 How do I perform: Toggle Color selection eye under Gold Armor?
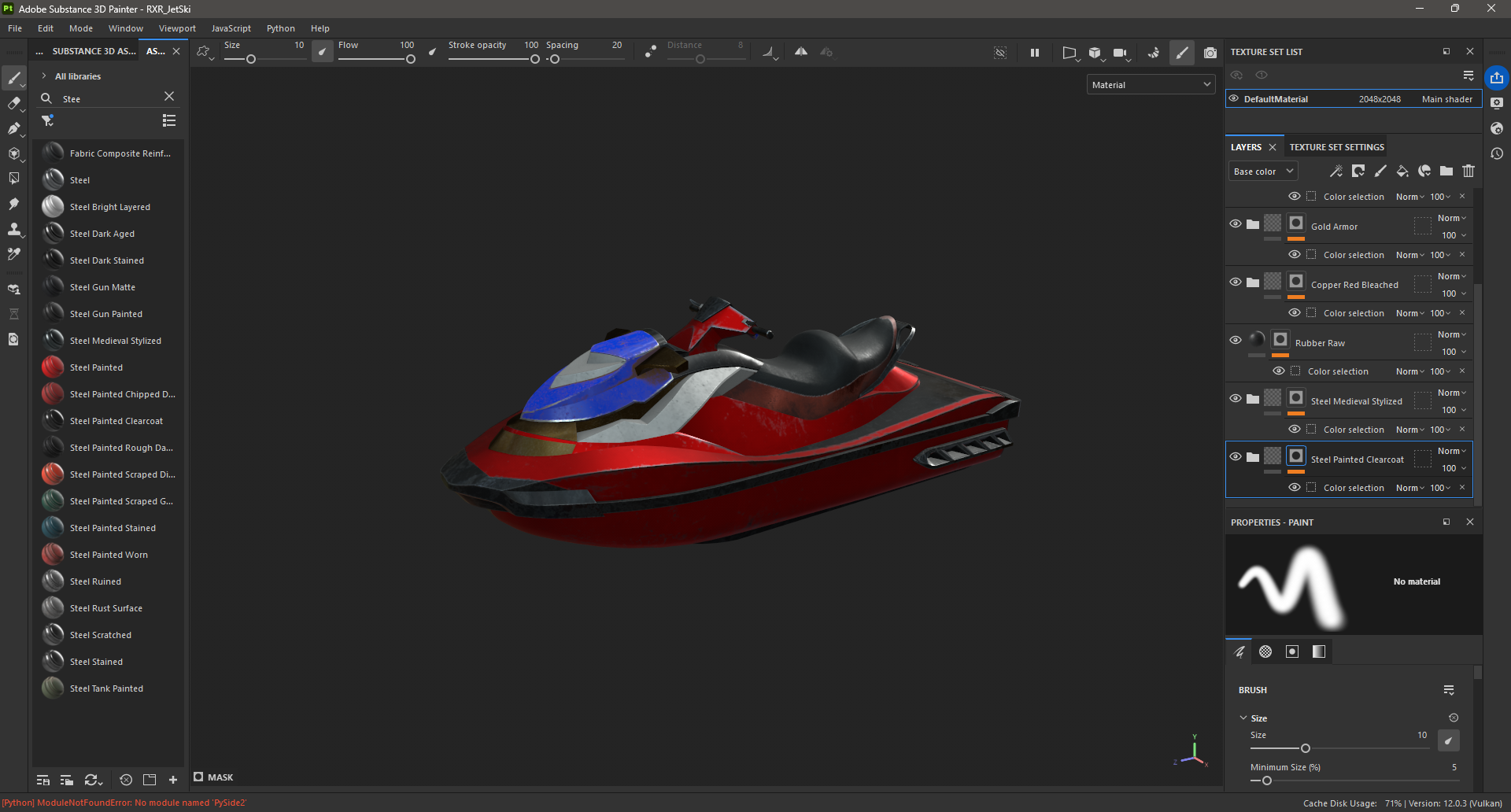1295,254
